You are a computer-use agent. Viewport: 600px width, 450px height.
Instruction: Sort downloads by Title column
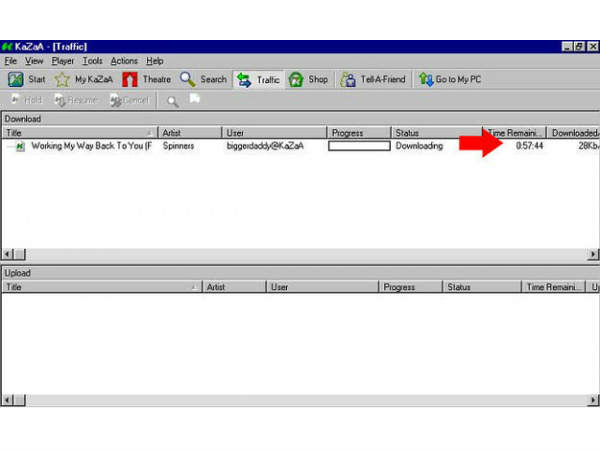[x=80, y=133]
